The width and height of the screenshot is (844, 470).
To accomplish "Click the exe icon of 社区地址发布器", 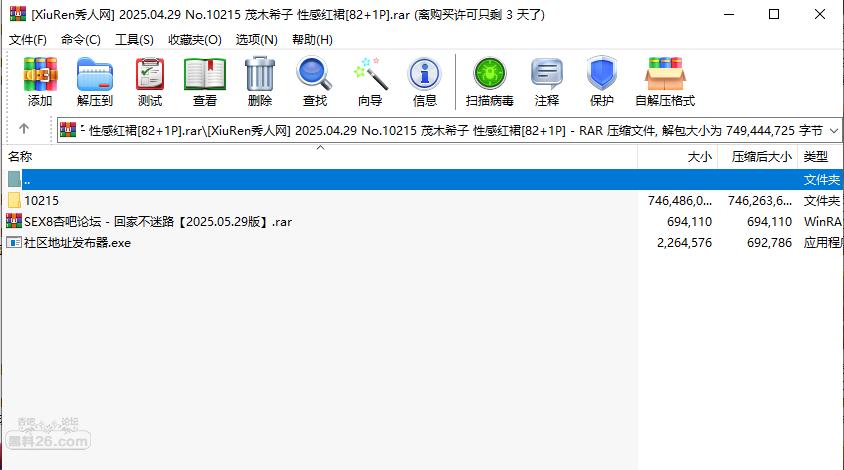I will (x=14, y=243).
